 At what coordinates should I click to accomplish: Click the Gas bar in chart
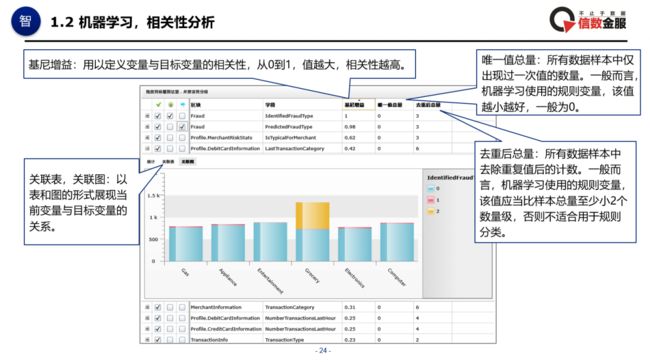pyautogui.click(x=186, y=244)
